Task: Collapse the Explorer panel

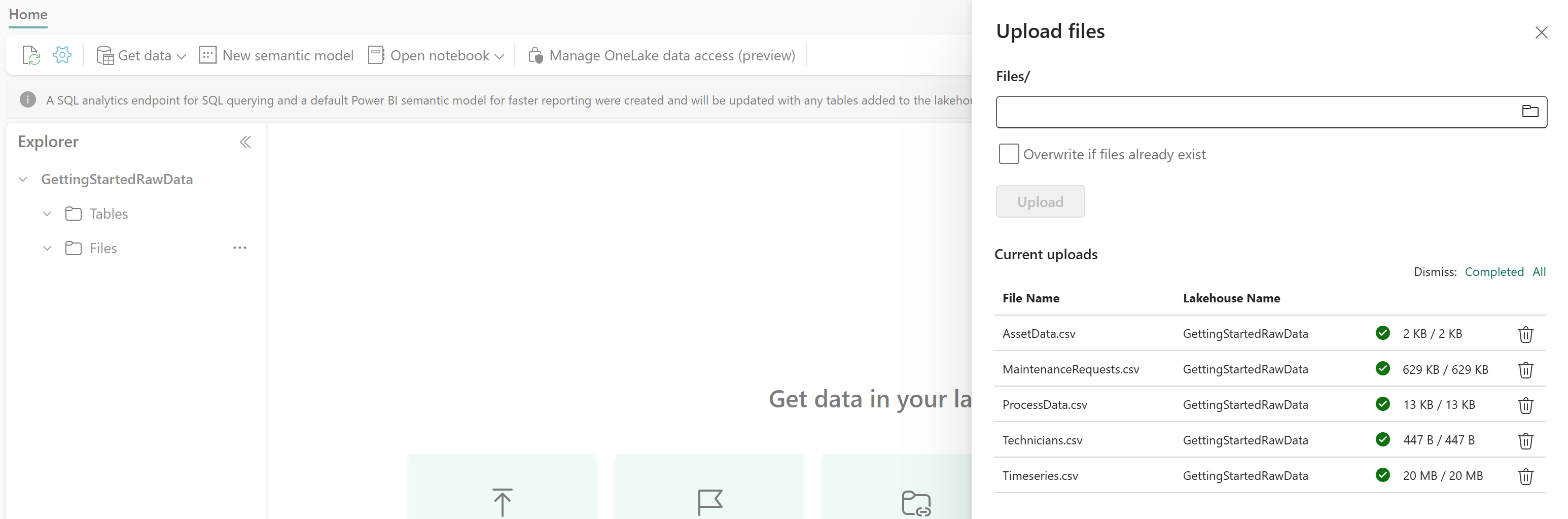Action: 245,142
